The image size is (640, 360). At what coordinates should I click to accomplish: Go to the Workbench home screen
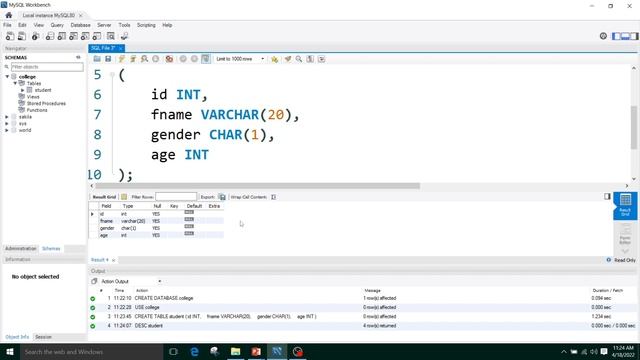coord(9,15)
